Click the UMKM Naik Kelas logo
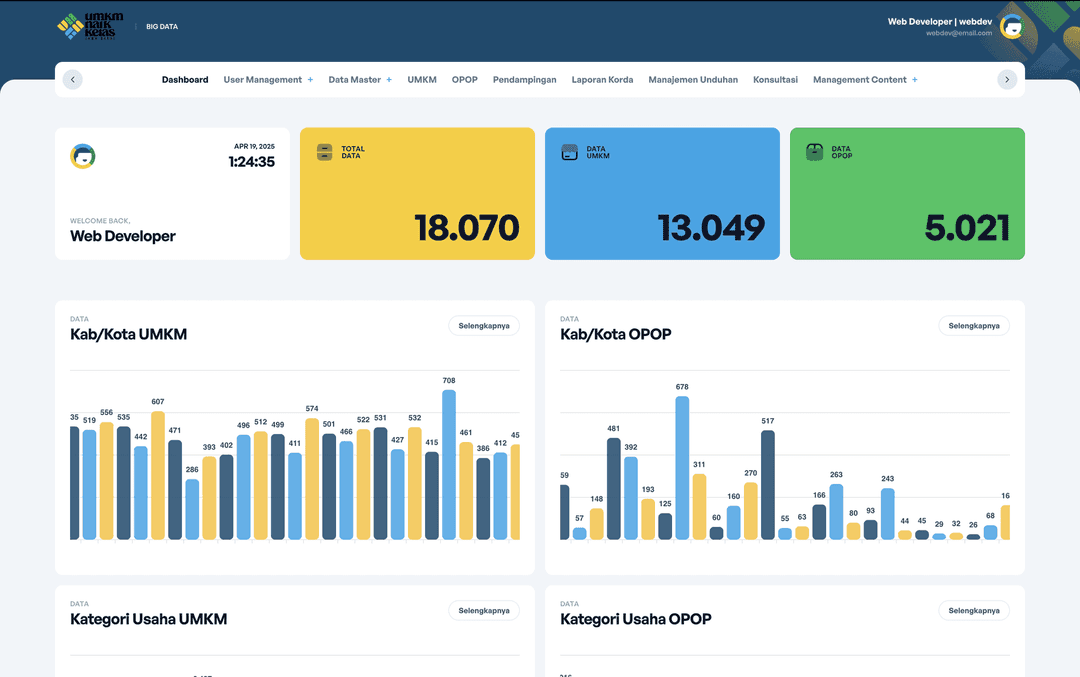Viewport: 1080px width, 677px height. point(83,26)
